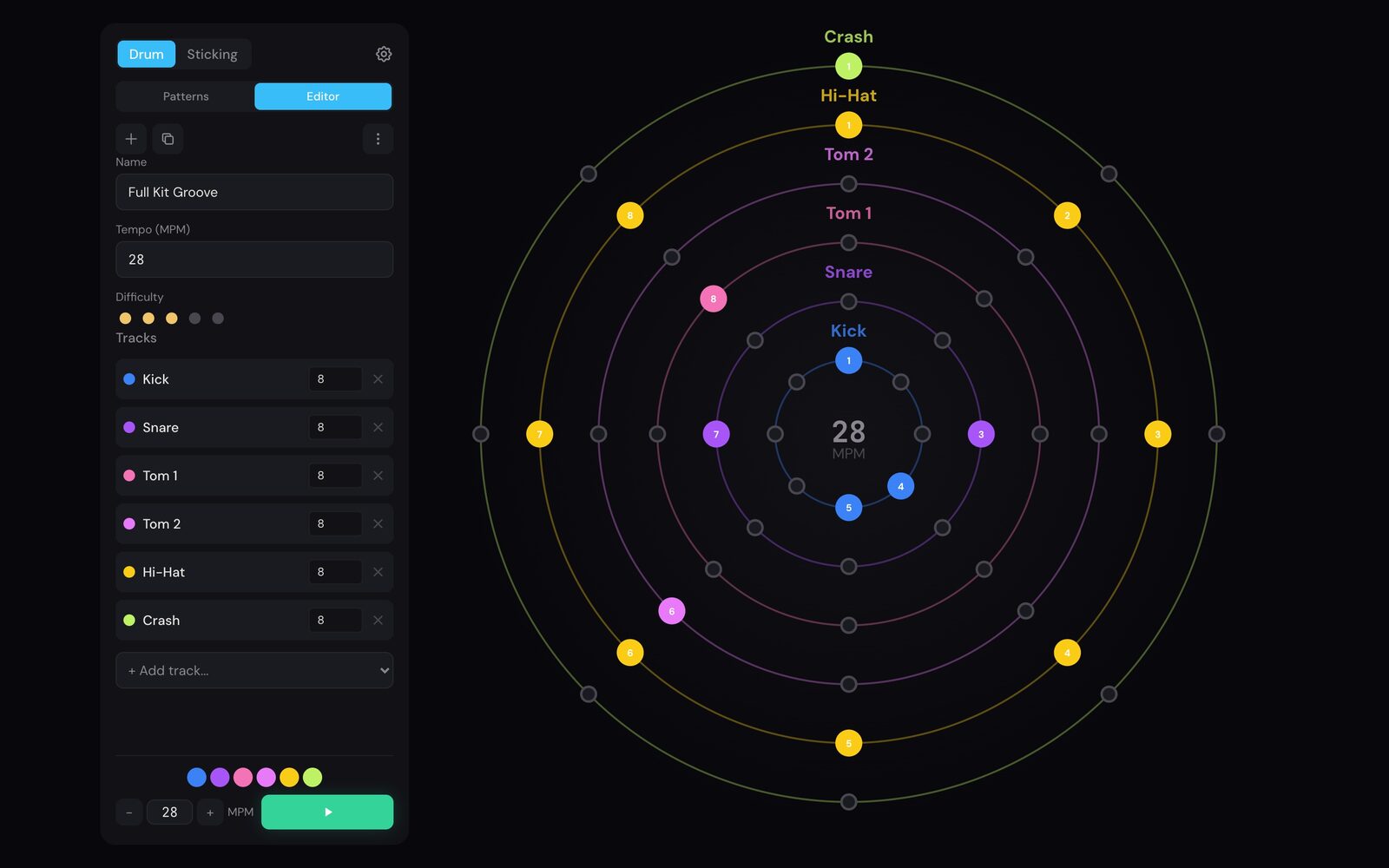Edit the Tempo (MPM) field
Viewport: 1389px width, 868px height.
point(254,260)
